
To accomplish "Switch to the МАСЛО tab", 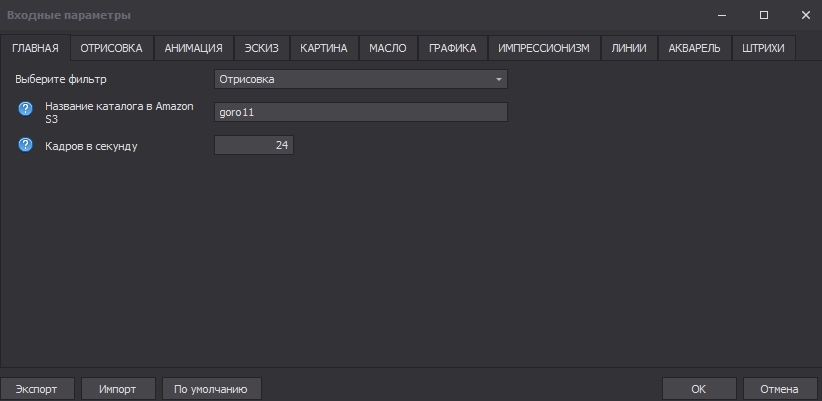I will click(387, 48).
